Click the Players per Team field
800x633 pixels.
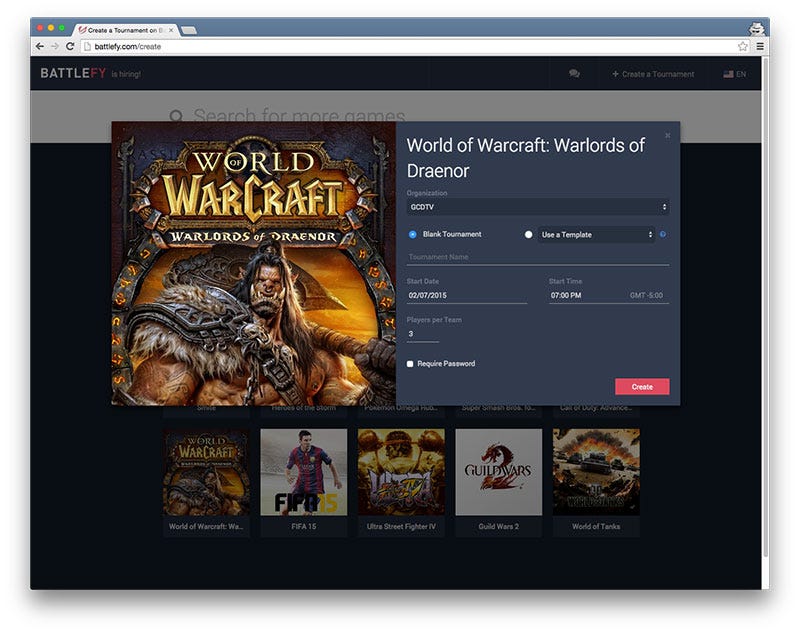point(422,334)
